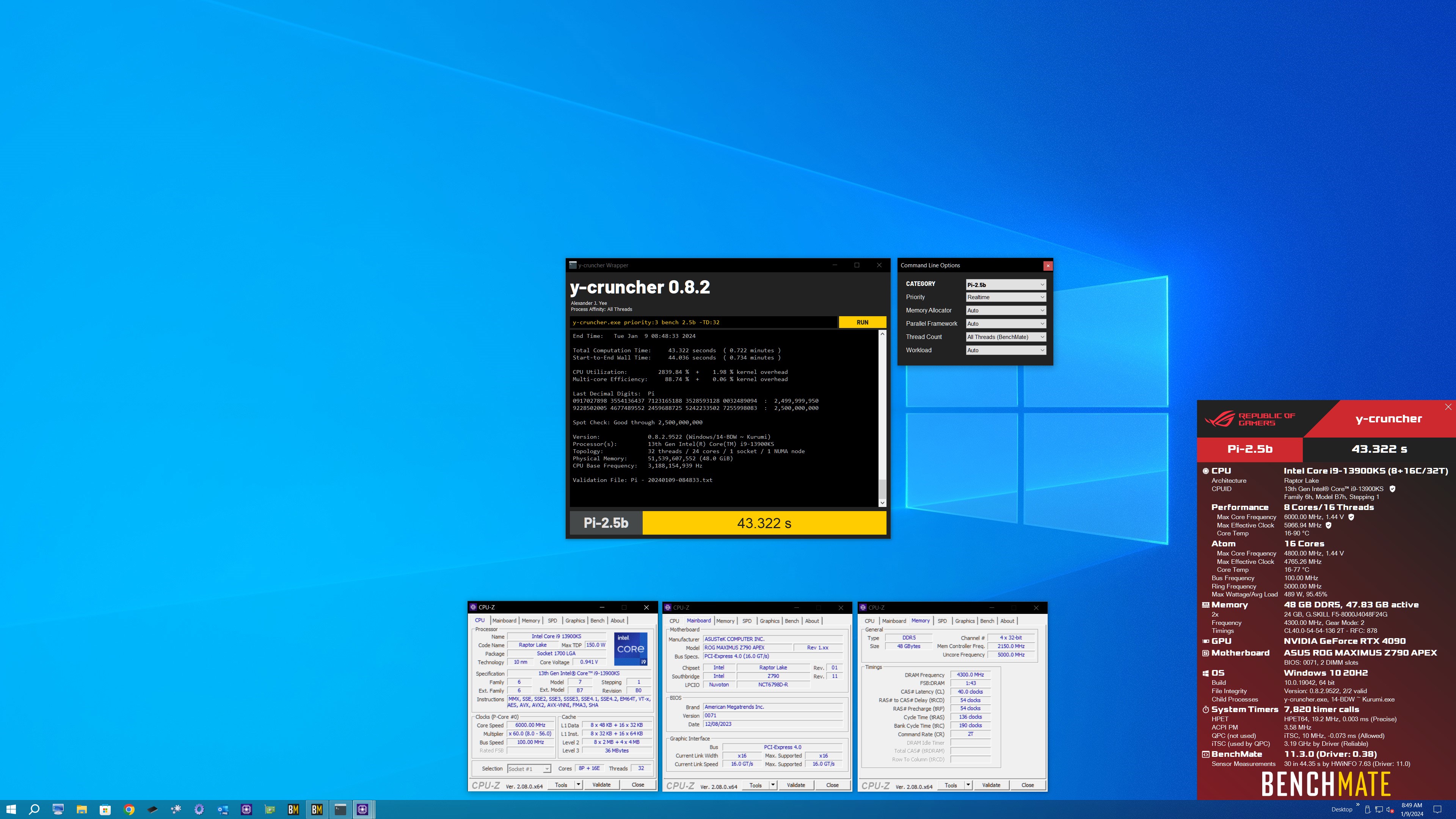The height and width of the screenshot is (819, 1456).
Task: Click the computer monitor taskbar icon
Action: tap(58, 810)
